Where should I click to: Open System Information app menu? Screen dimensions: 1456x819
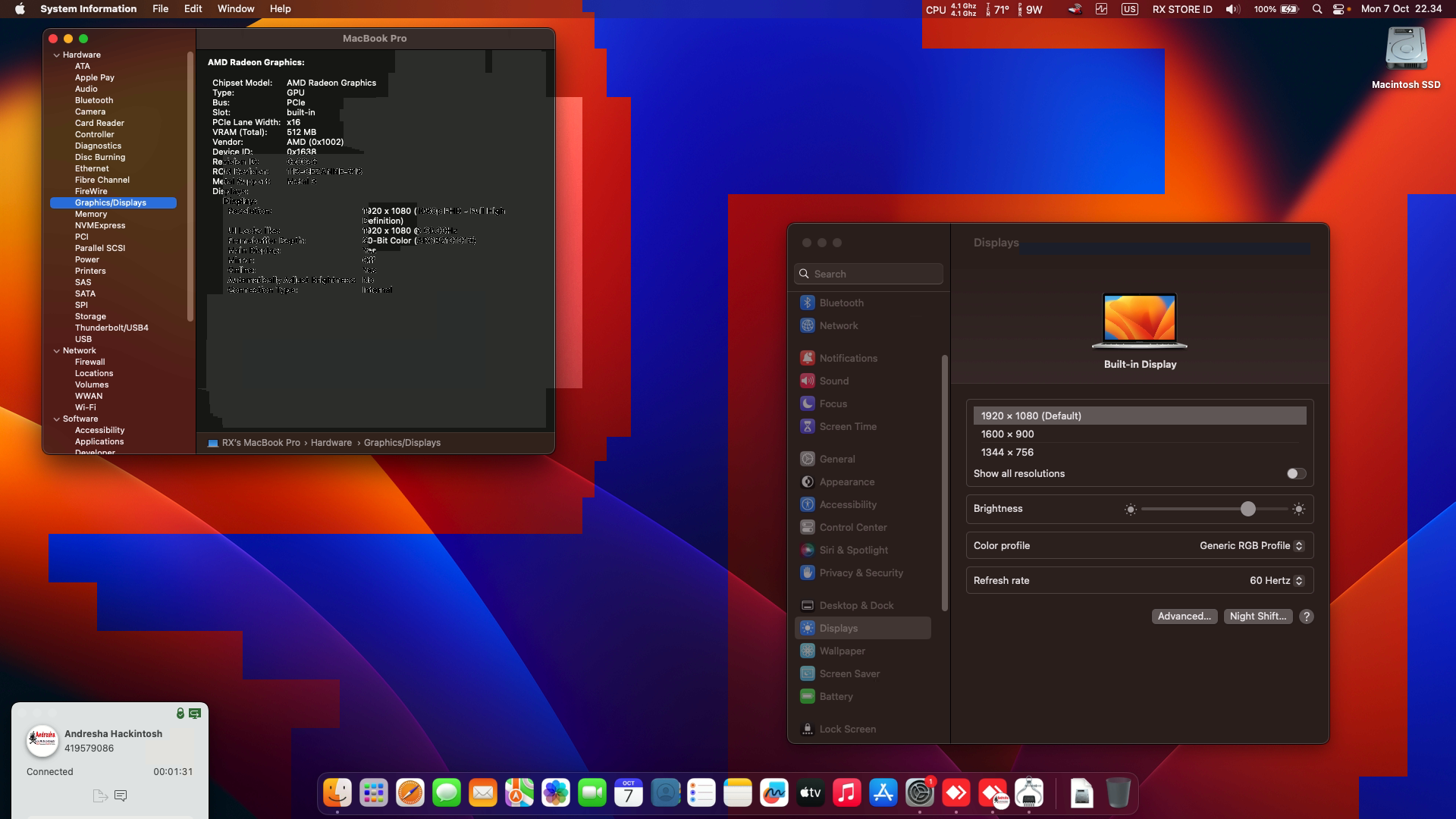coord(89,9)
